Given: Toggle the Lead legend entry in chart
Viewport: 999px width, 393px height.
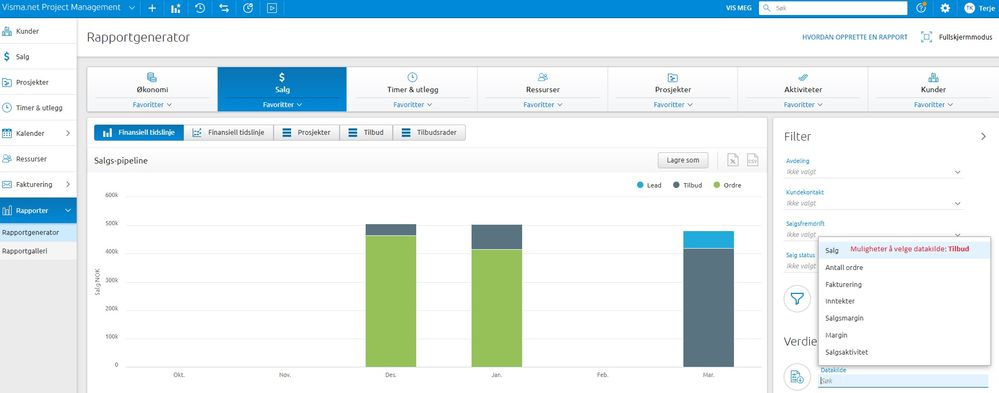Looking at the screenshot, I should point(649,185).
